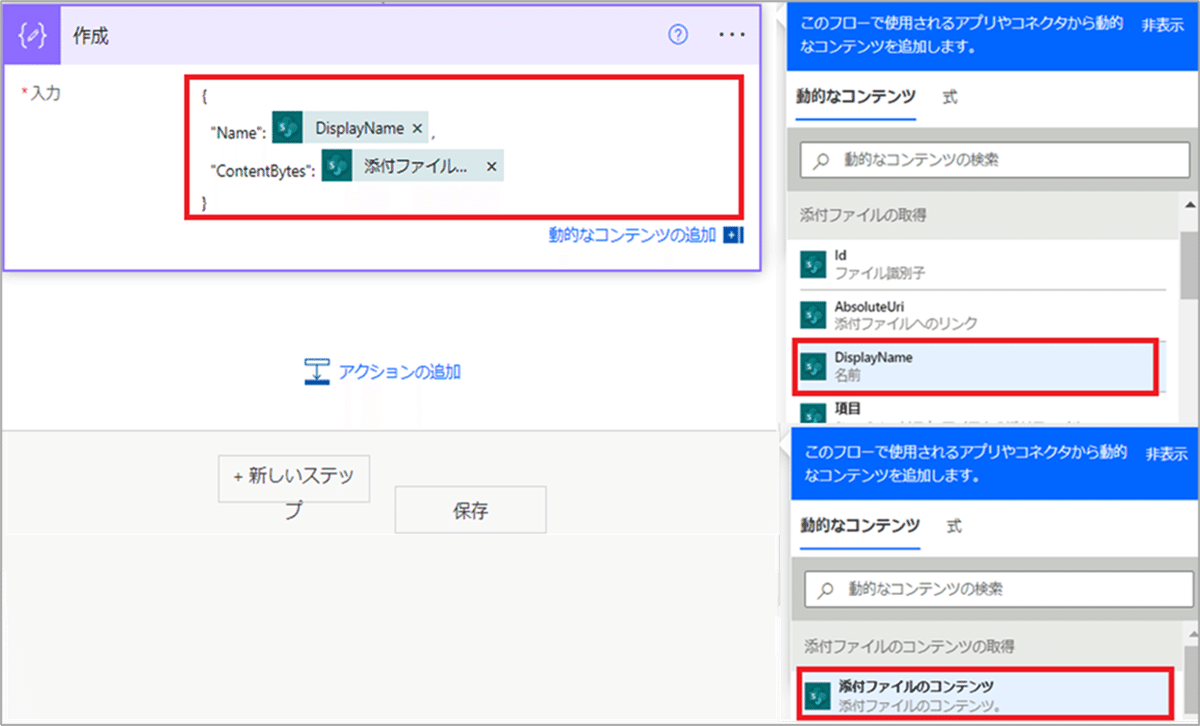Open help for the 作成 action
The image size is (1200, 726).
(678, 35)
